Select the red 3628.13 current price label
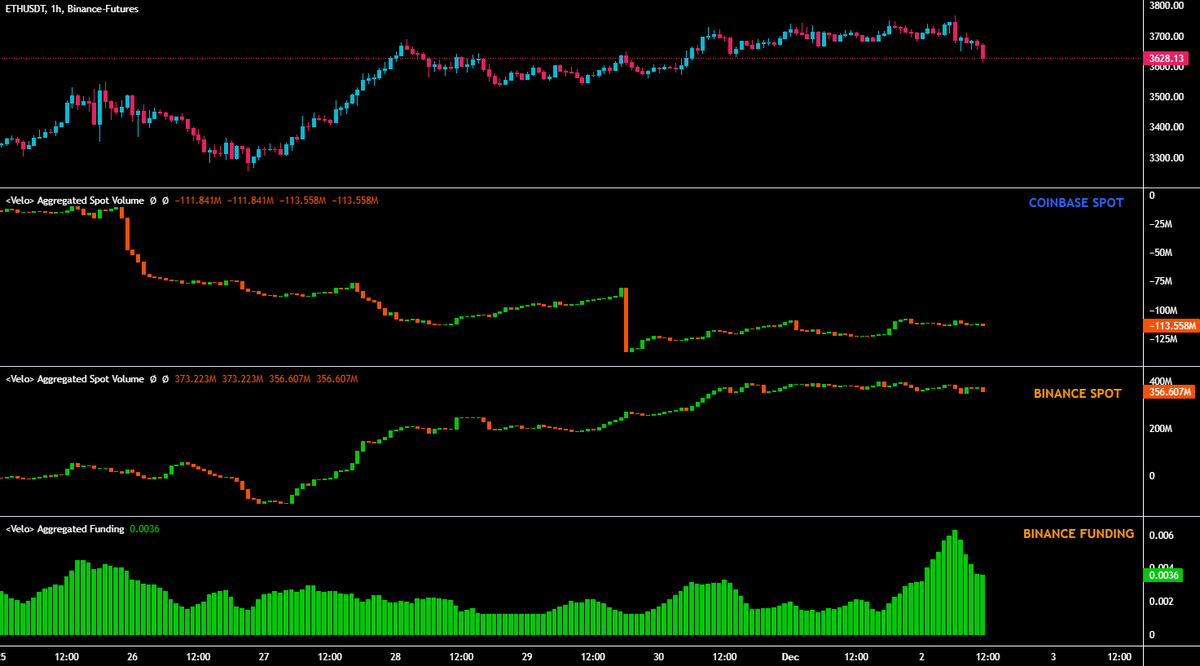This screenshot has height=666, width=1200. 1168,59
